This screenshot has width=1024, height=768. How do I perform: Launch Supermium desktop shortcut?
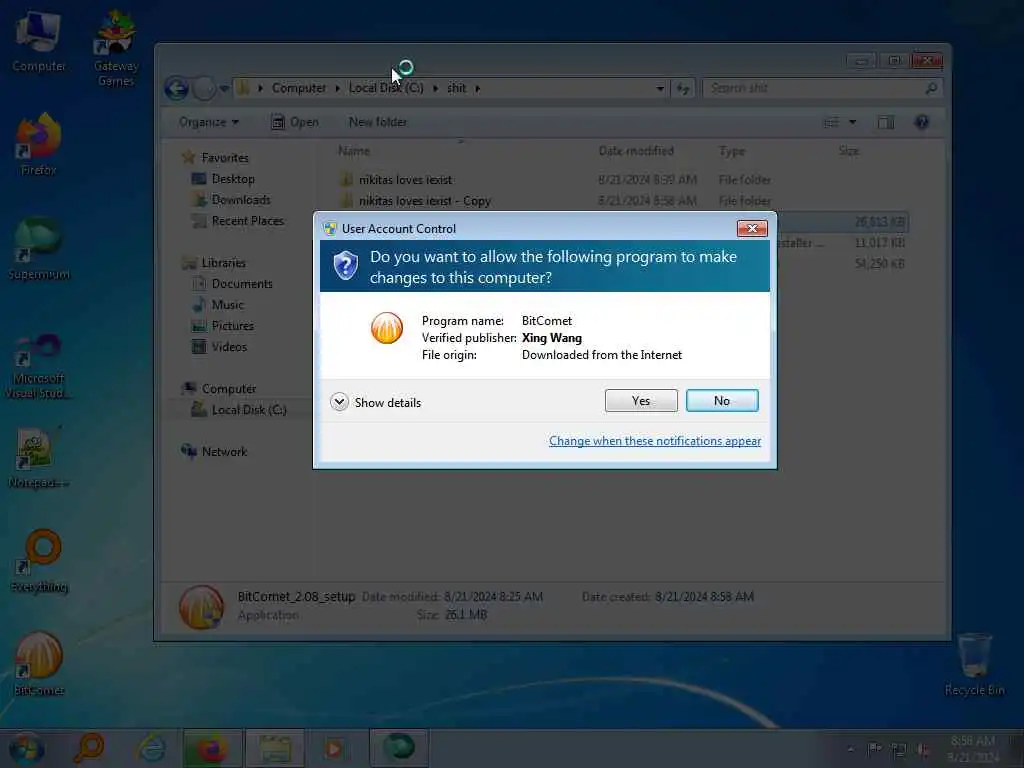pyautogui.click(x=39, y=249)
